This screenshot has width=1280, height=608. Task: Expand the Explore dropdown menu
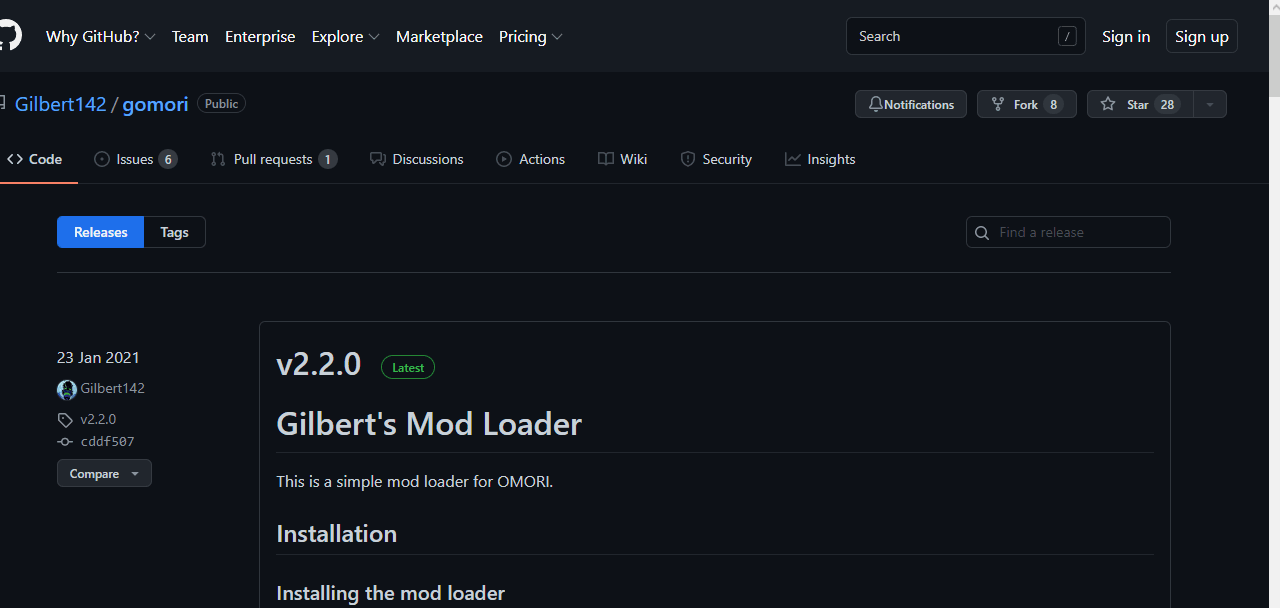(x=345, y=36)
